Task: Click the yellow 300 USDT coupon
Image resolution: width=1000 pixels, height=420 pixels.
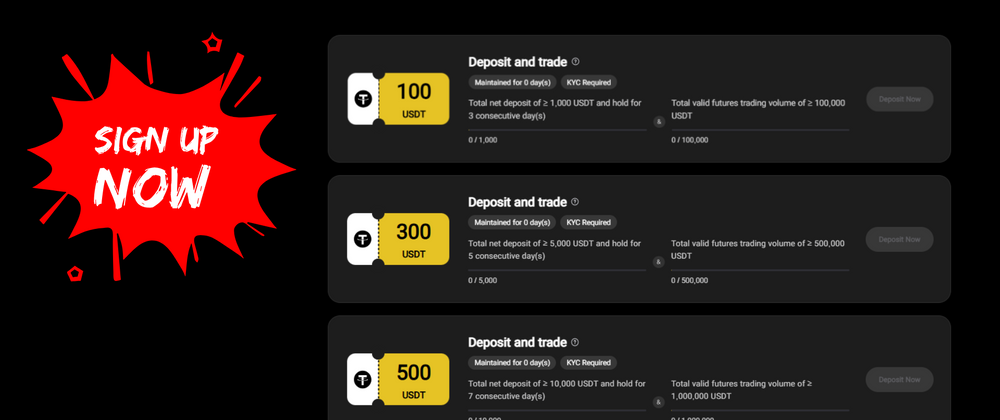Action: tap(414, 239)
